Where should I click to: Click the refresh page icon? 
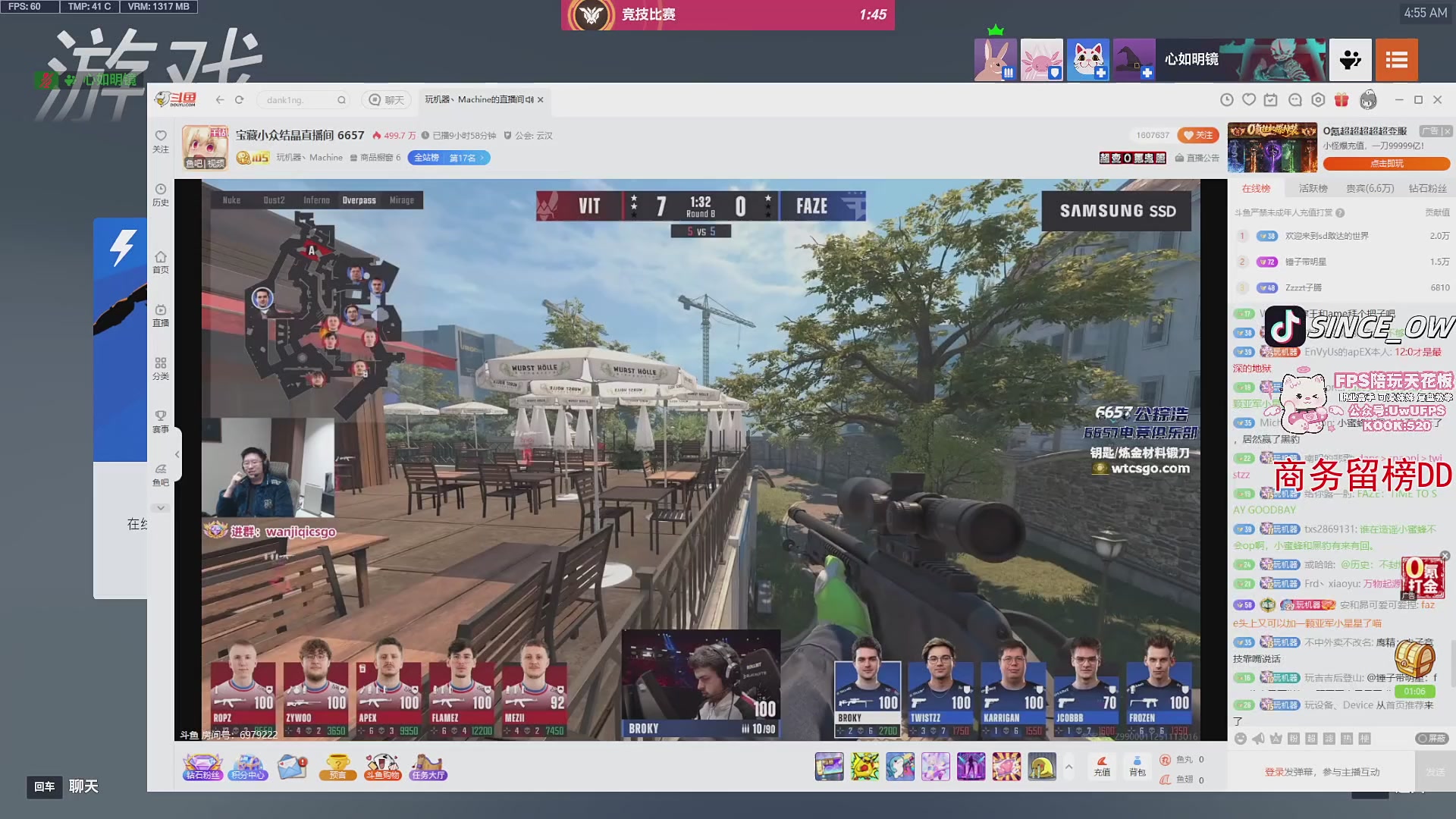tap(240, 100)
